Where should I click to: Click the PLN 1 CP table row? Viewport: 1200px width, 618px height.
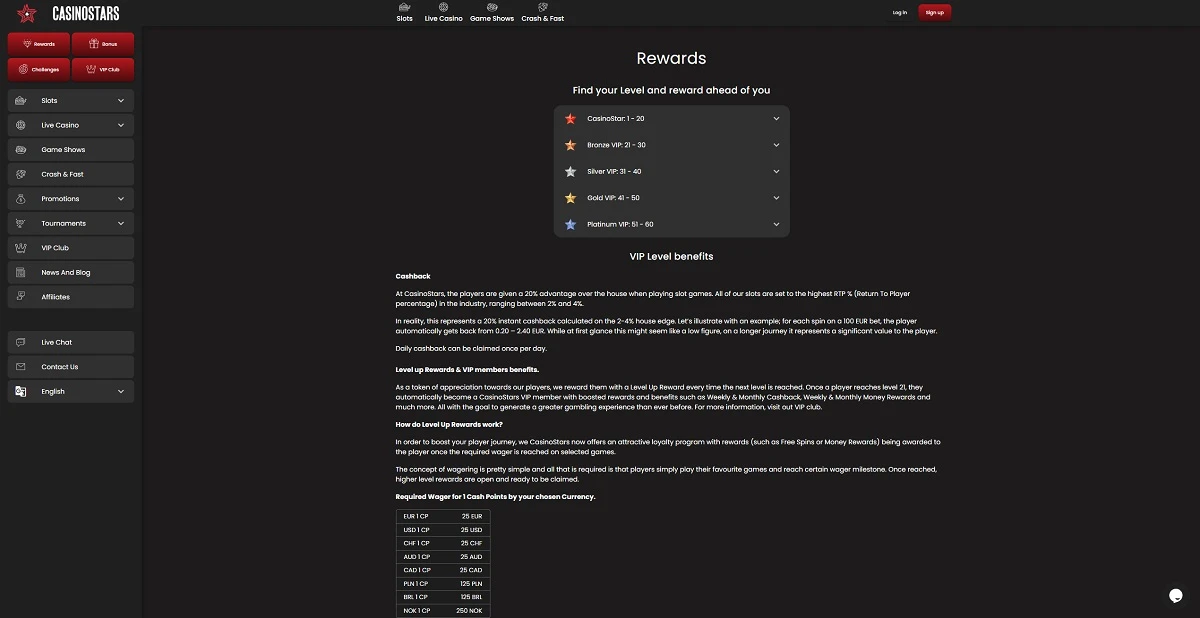[443, 583]
